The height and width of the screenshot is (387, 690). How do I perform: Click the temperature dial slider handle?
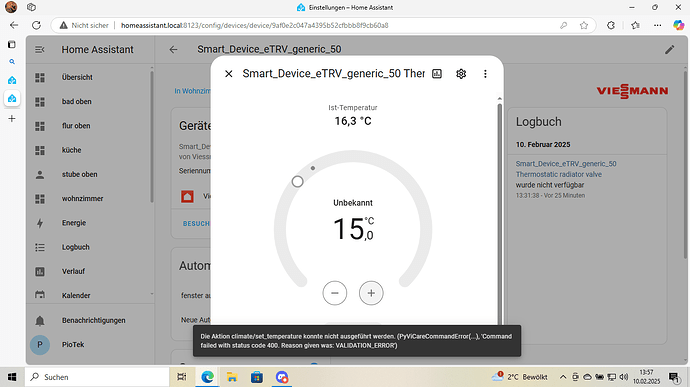pos(297,181)
